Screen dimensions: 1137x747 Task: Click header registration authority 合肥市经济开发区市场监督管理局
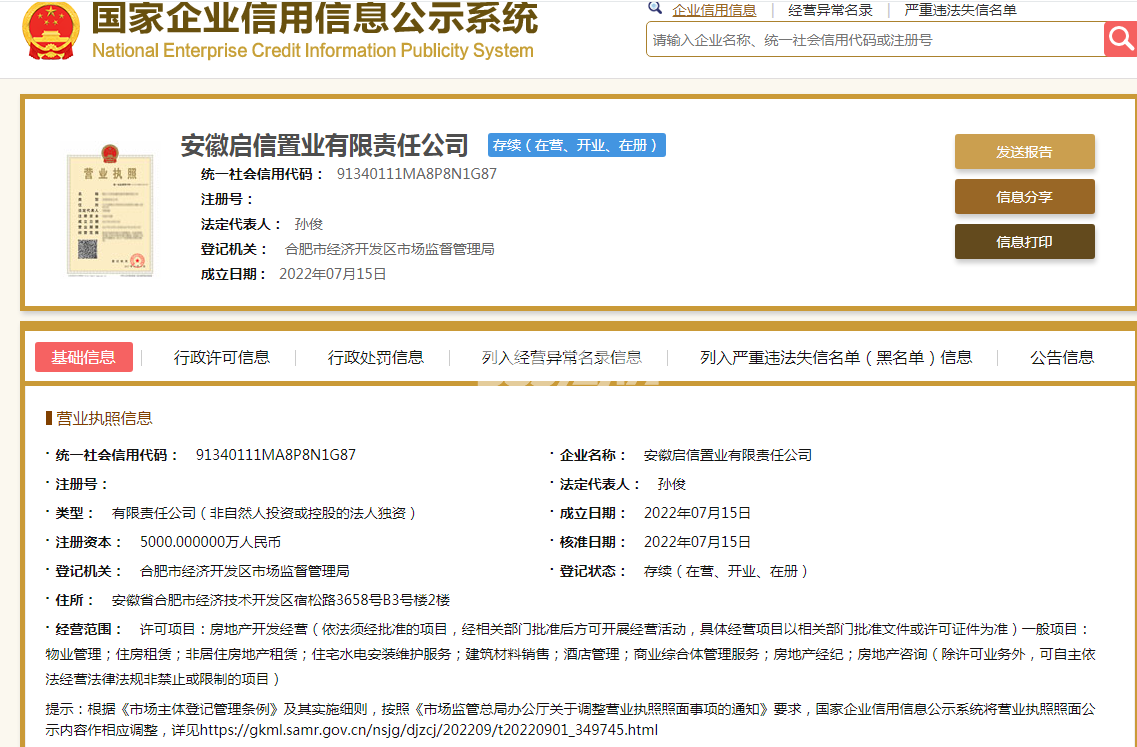(x=390, y=249)
